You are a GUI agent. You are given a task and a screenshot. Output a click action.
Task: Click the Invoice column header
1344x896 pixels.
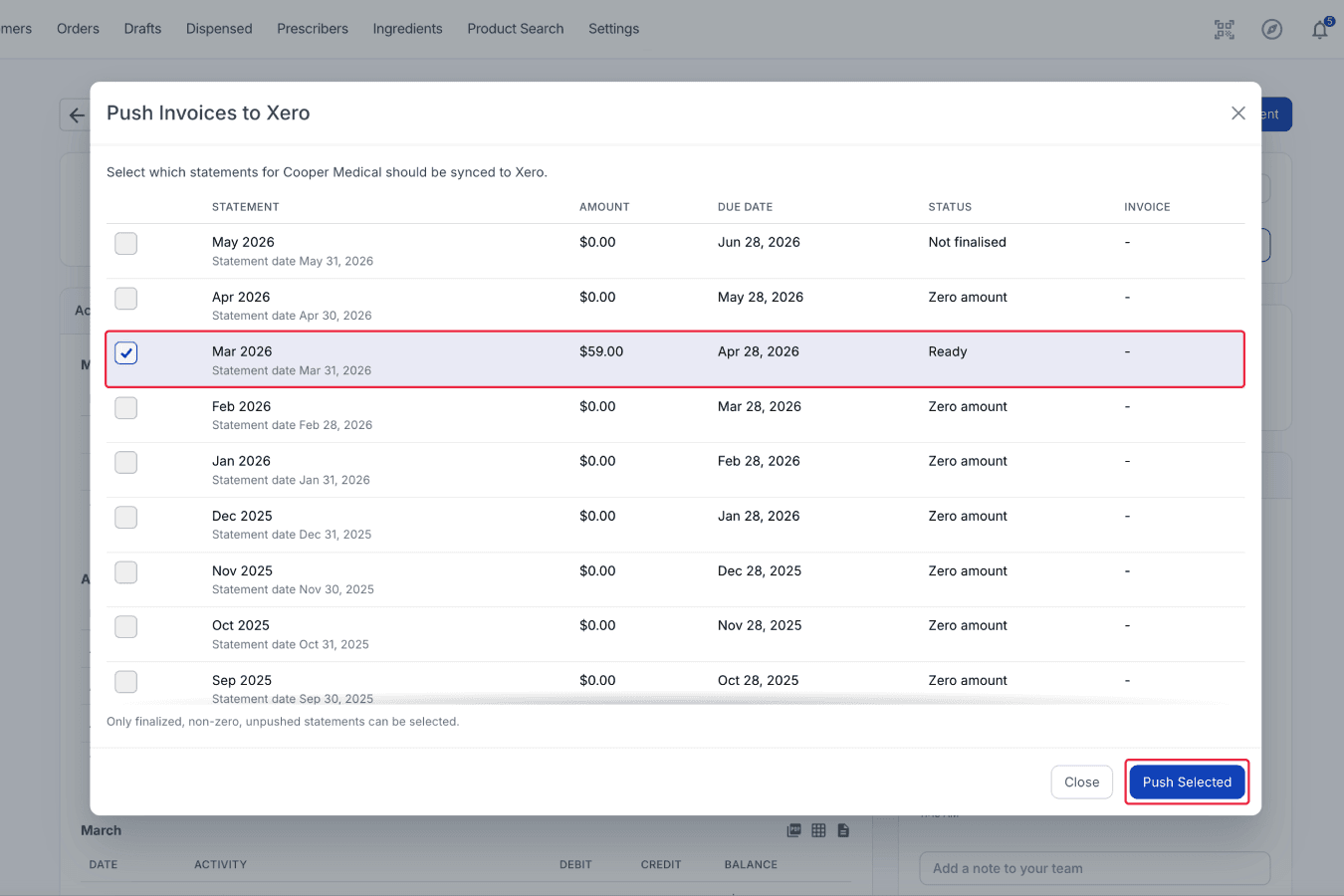click(x=1147, y=207)
